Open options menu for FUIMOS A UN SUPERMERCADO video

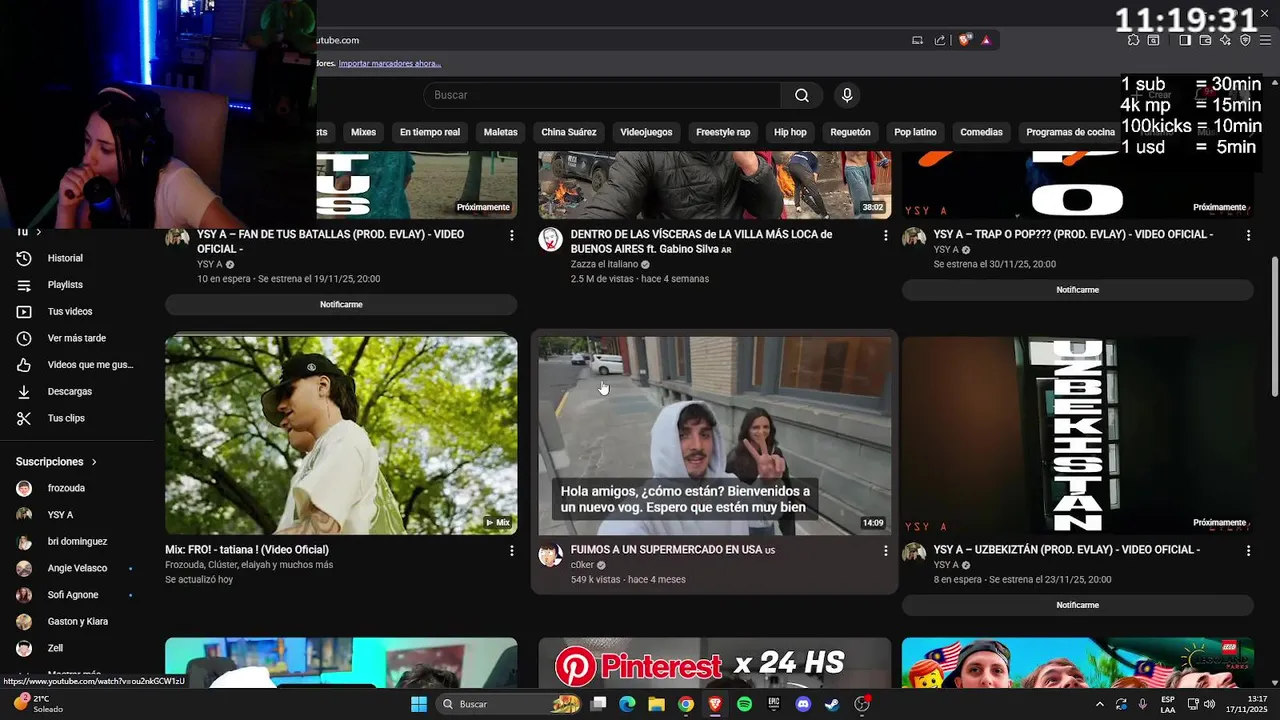[x=885, y=550]
